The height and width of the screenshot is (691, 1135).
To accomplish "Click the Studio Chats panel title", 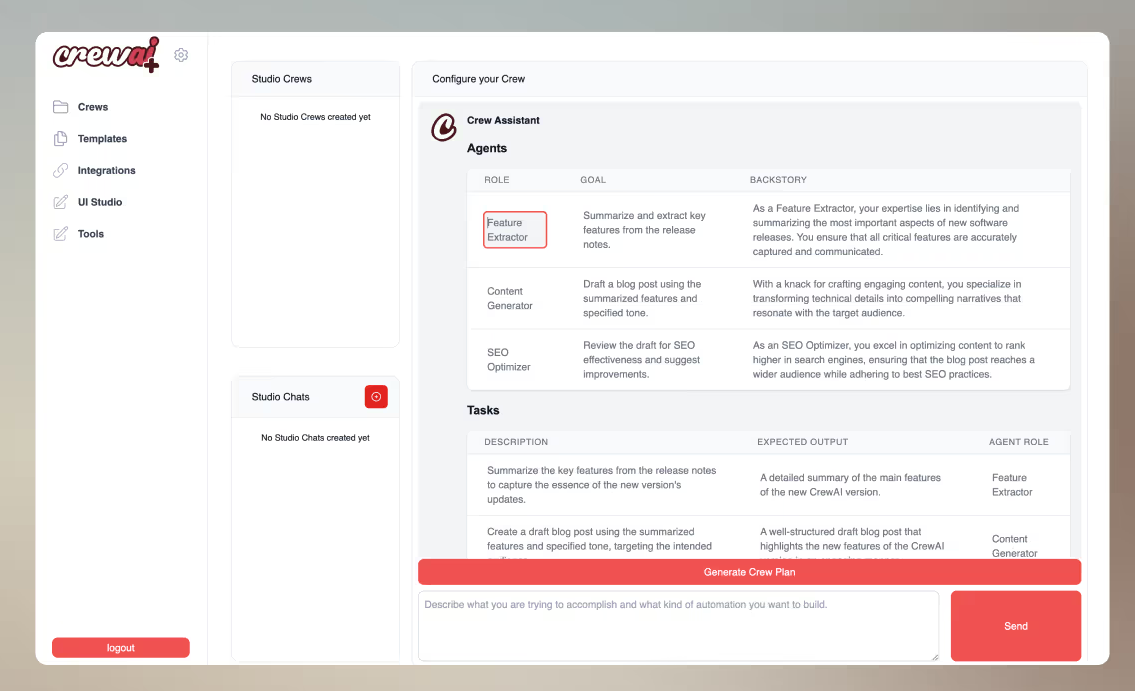I will (x=280, y=397).
